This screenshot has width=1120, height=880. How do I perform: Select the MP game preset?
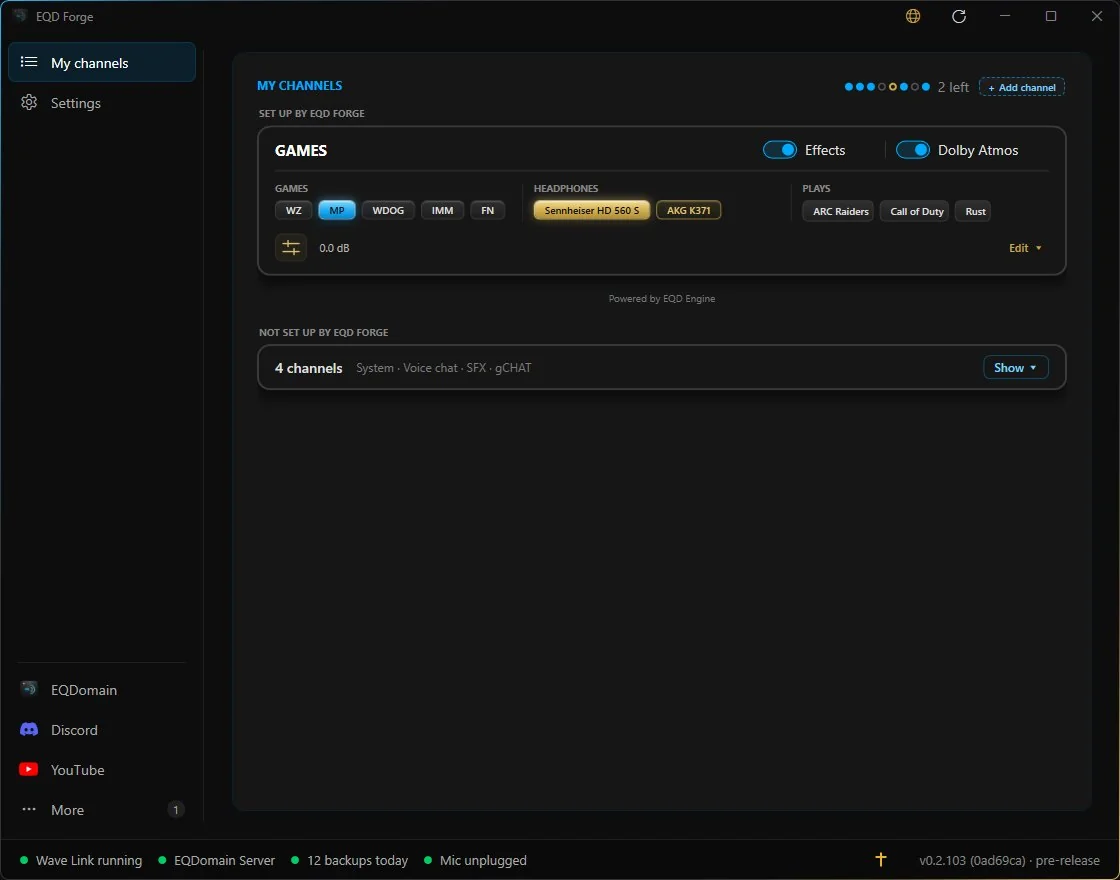coord(337,211)
